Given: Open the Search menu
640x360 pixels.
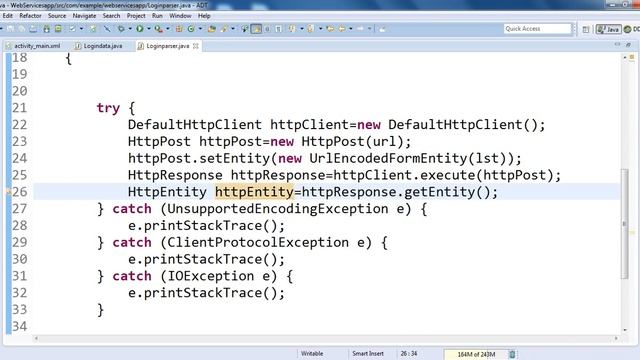Looking at the screenshot, I should 111,16.
